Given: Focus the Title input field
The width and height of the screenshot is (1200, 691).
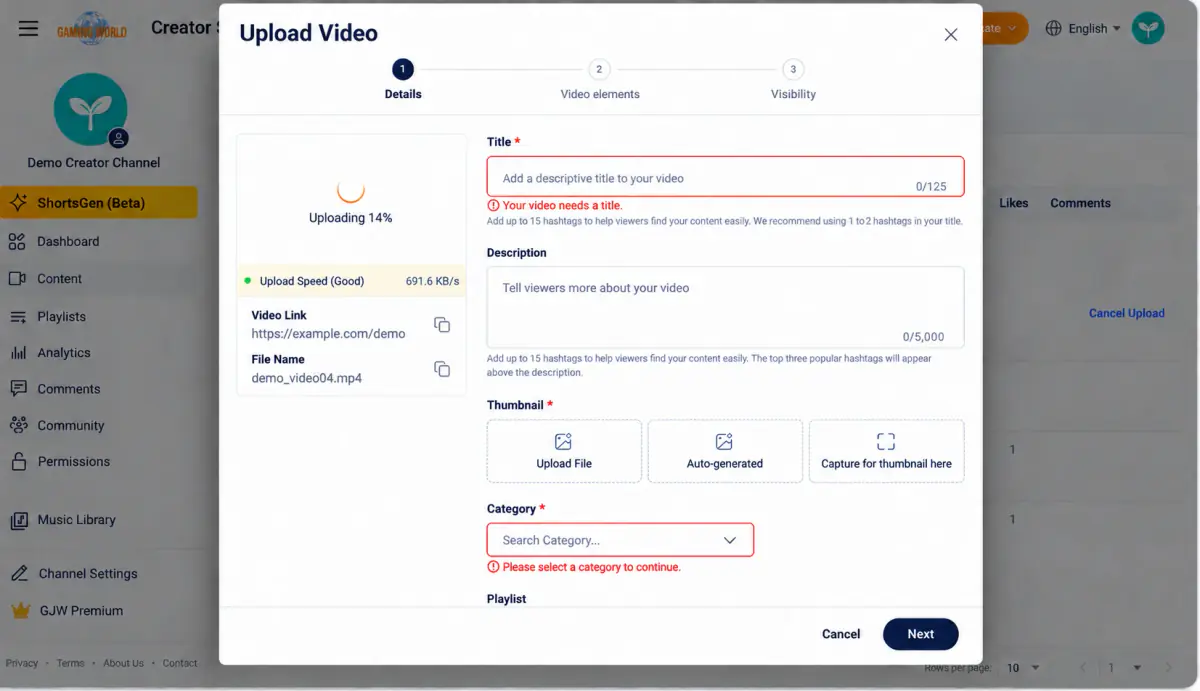Looking at the screenshot, I should pos(725,177).
